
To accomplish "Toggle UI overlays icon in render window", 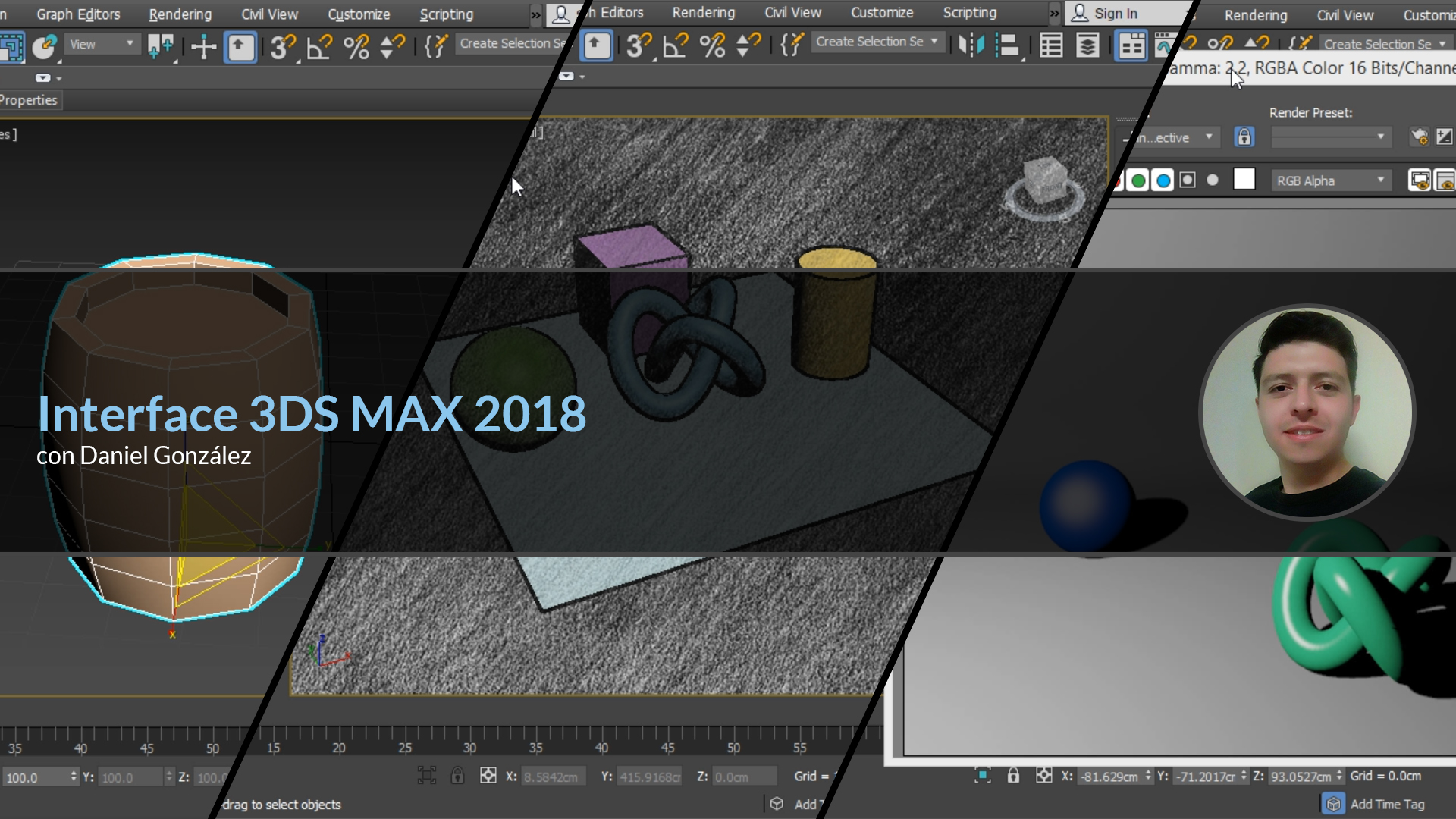I will click(1420, 180).
